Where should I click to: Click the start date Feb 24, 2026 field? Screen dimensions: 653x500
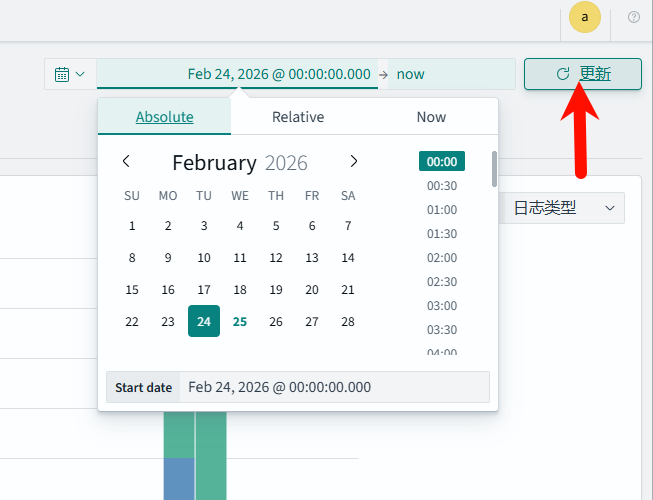point(278,74)
